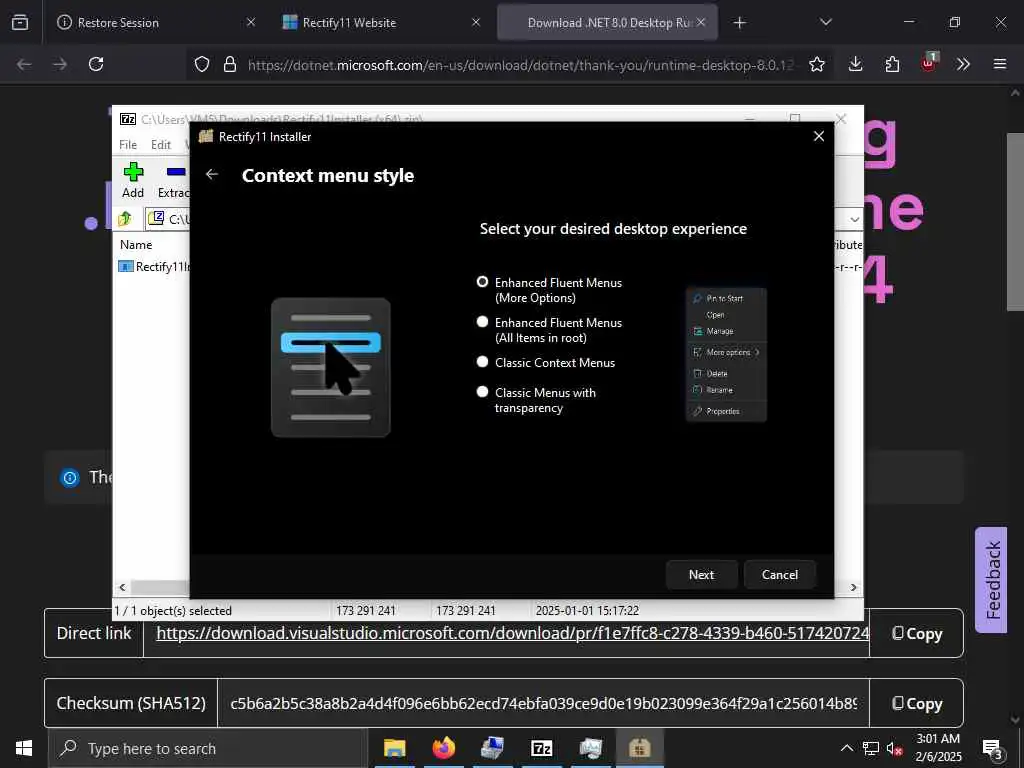Open a new browser tab
This screenshot has width=1024, height=768.
739,23
